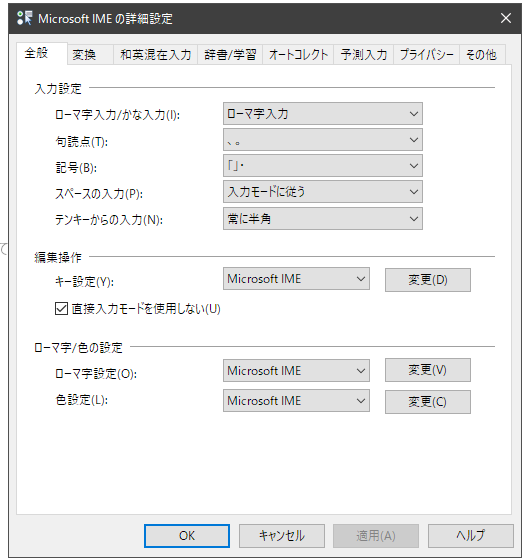531x559 pixels.
Task: Select the 全般 tab
Action: [x=42, y=53]
